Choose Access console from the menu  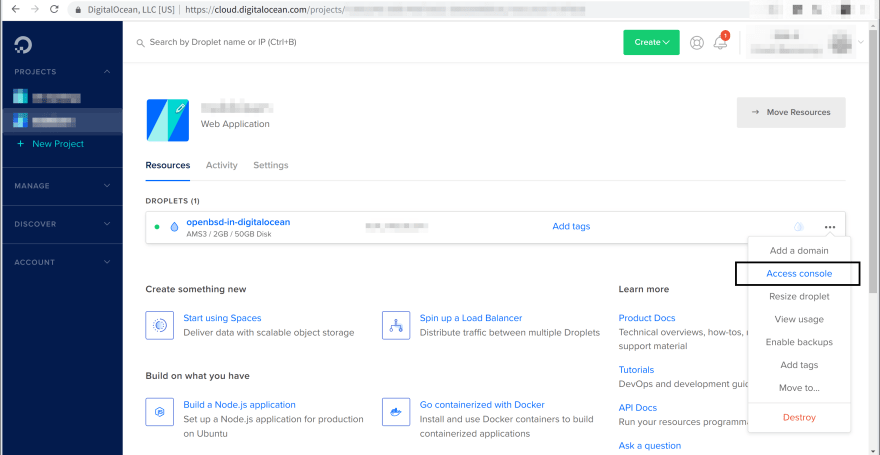(x=799, y=274)
